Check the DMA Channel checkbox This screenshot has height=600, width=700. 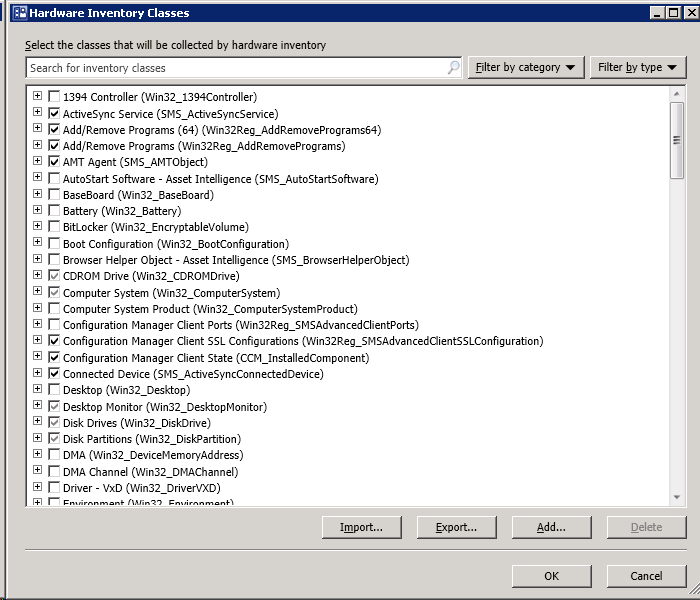coord(54,472)
